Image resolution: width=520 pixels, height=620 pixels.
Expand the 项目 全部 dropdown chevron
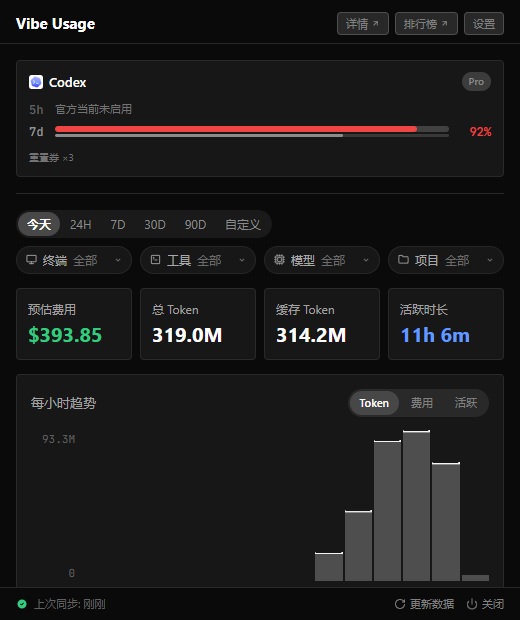coord(490,260)
